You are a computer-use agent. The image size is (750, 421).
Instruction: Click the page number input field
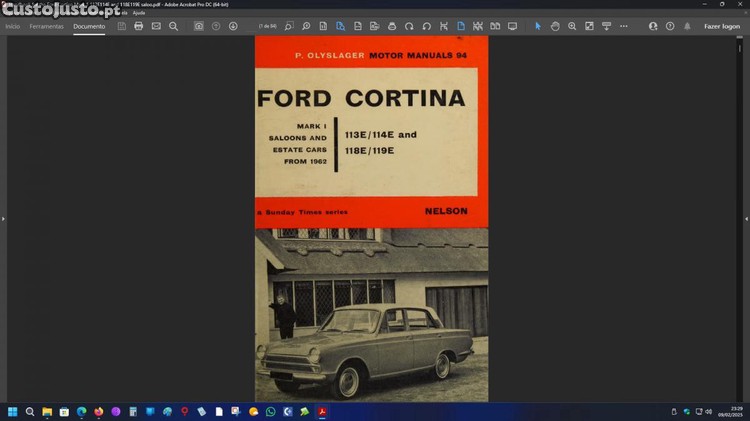coord(267,26)
